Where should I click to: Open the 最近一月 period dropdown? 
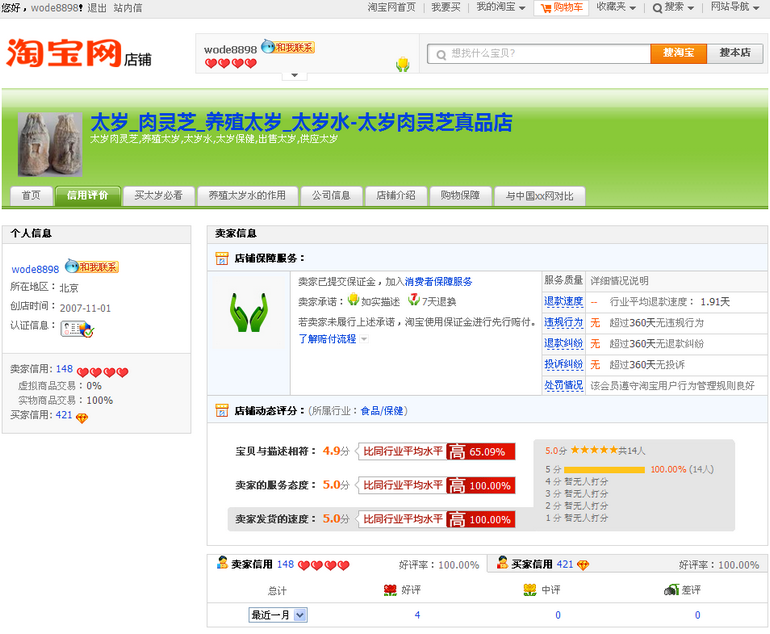[x=278, y=615]
